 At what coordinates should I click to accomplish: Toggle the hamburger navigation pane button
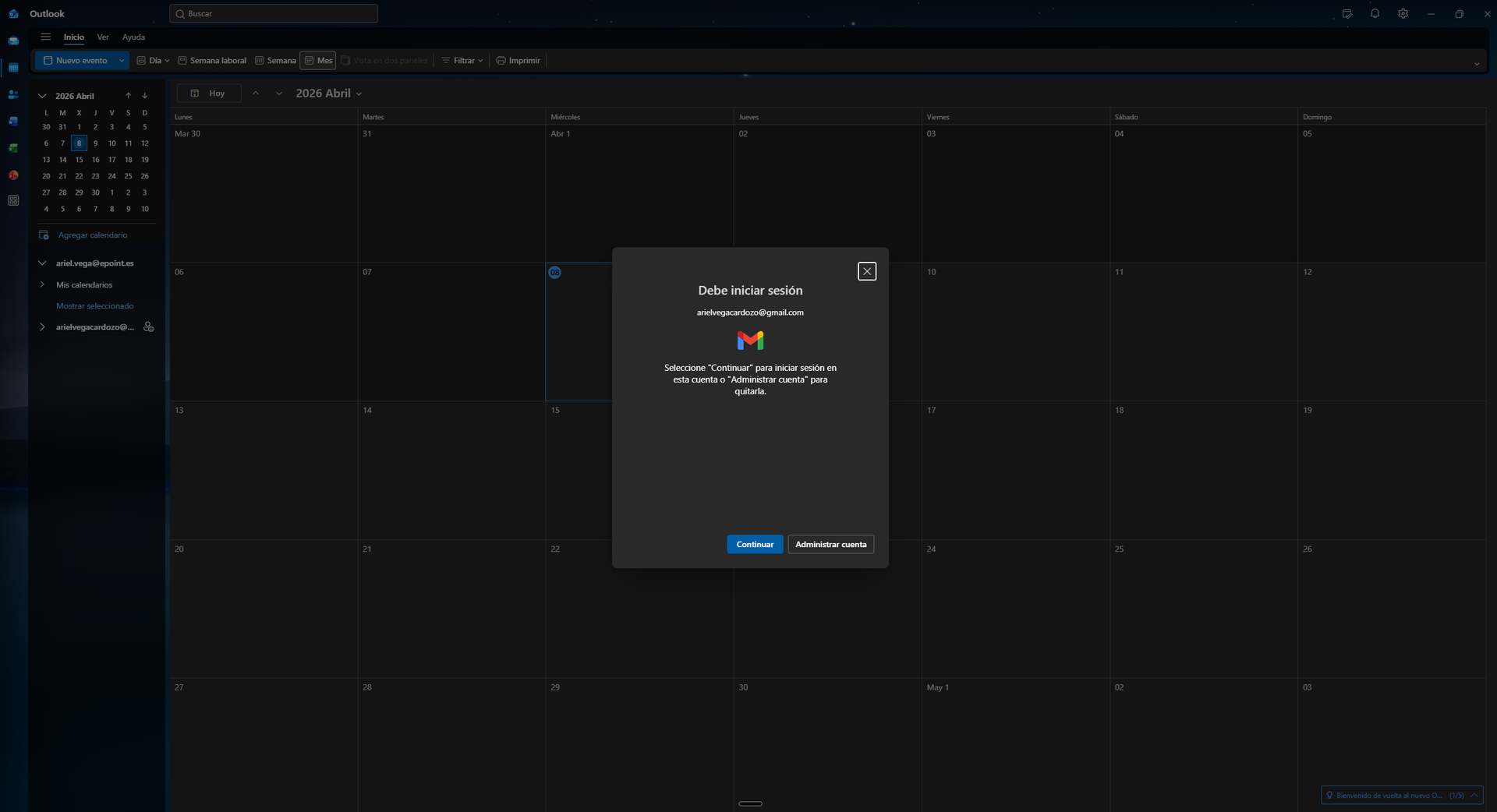click(46, 37)
